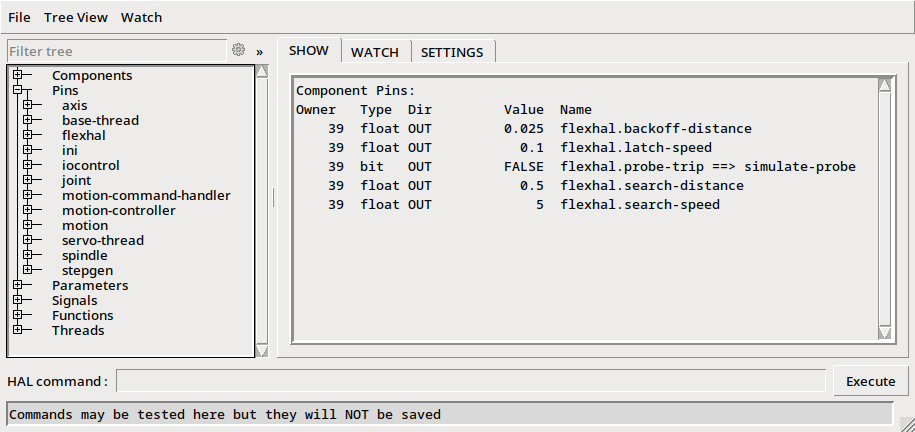The height and width of the screenshot is (432, 915).
Task: Open the Watch menu
Action: (141, 17)
